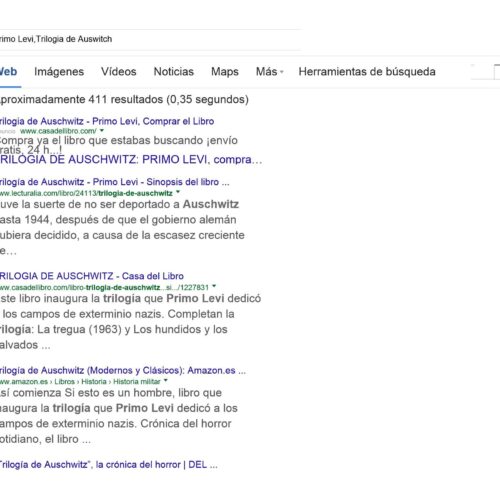Open TRILOGIA DE AUSCHWITZ - Casa del Libro

[92, 276]
